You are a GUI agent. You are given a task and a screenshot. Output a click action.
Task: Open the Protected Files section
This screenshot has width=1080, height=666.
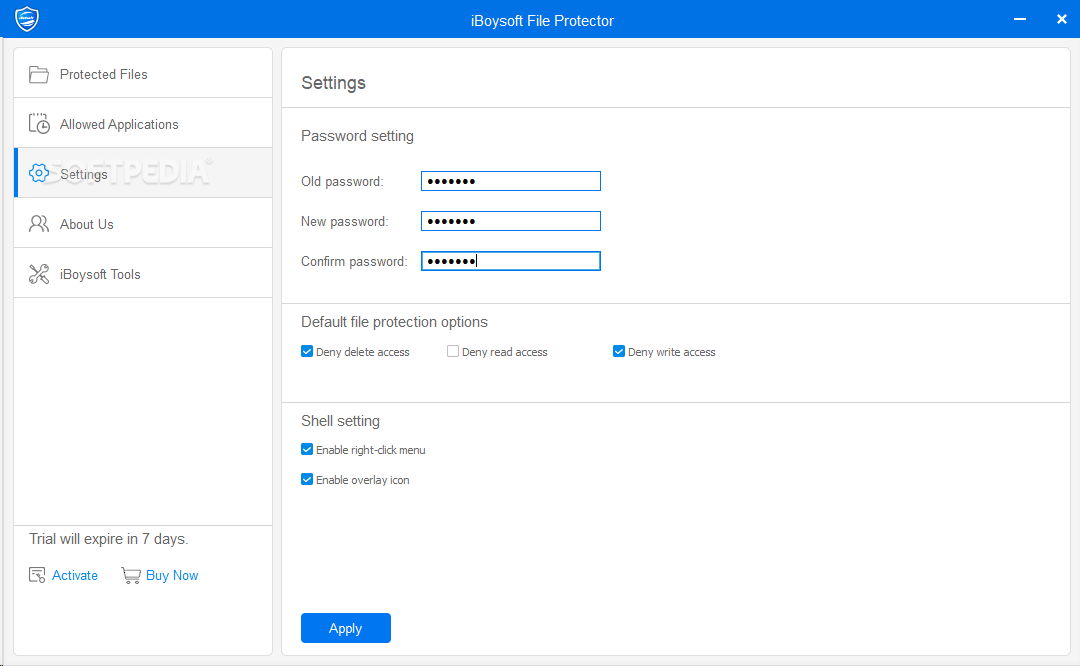[143, 74]
